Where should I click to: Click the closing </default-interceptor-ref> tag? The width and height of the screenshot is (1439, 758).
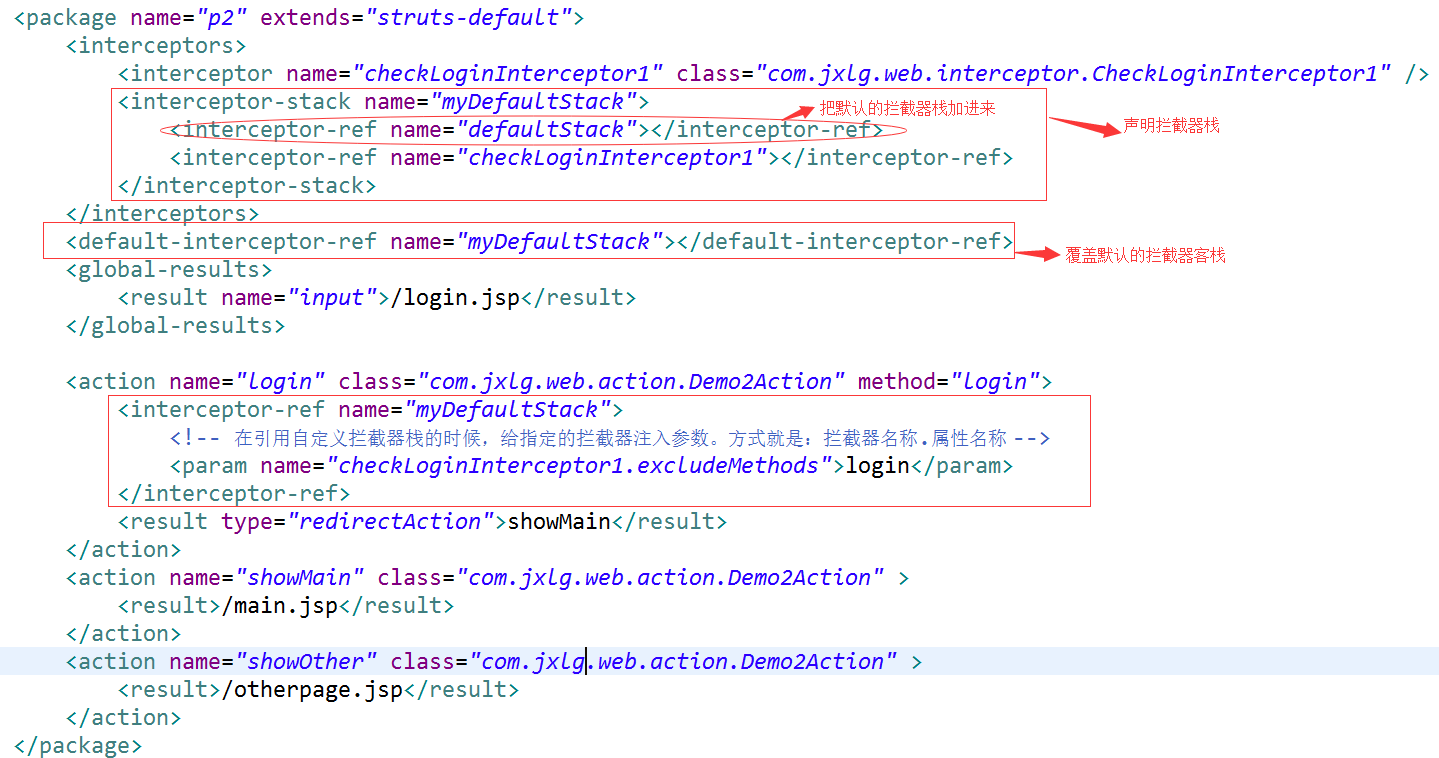(x=846, y=242)
